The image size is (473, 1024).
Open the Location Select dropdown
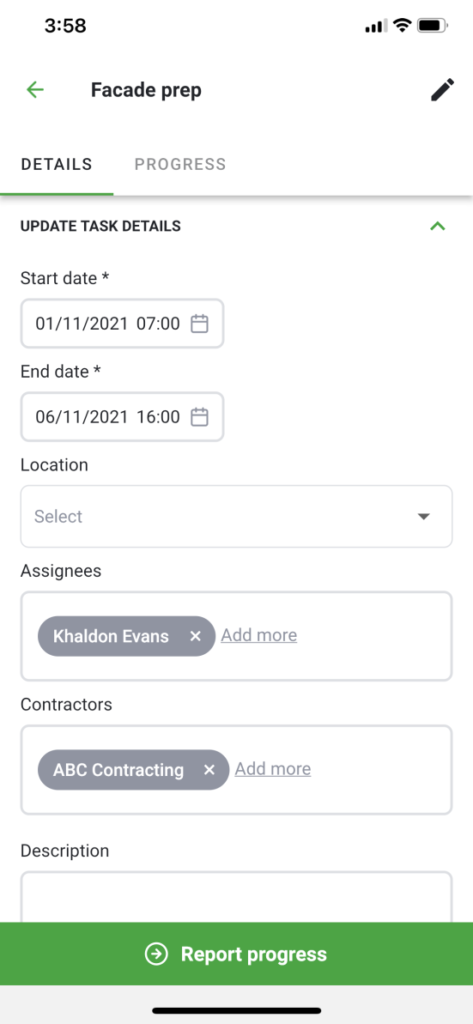(236, 517)
